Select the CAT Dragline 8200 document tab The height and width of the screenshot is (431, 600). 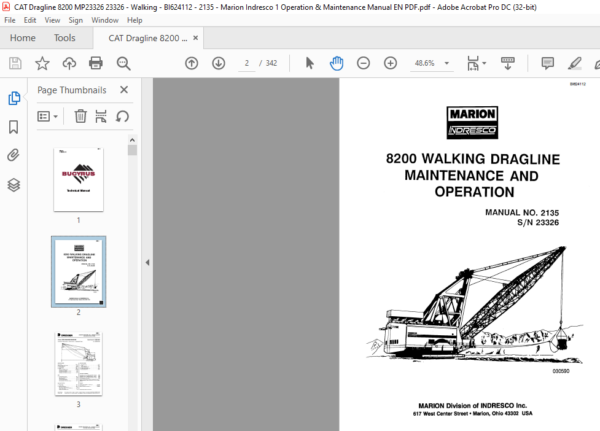point(148,38)
